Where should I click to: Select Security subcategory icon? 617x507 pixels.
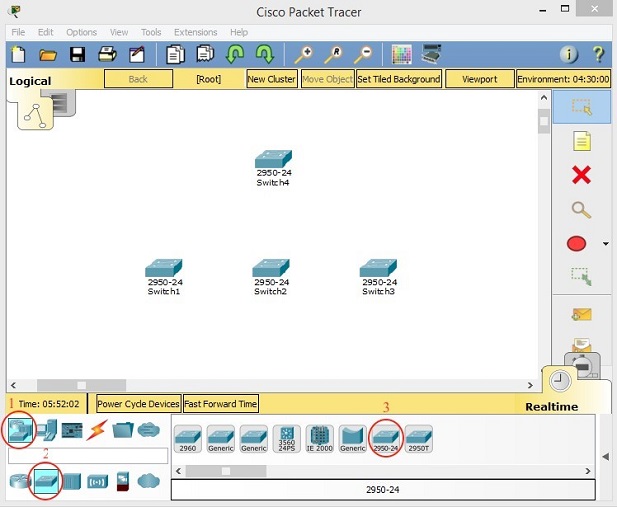click(x=123, y=481)
